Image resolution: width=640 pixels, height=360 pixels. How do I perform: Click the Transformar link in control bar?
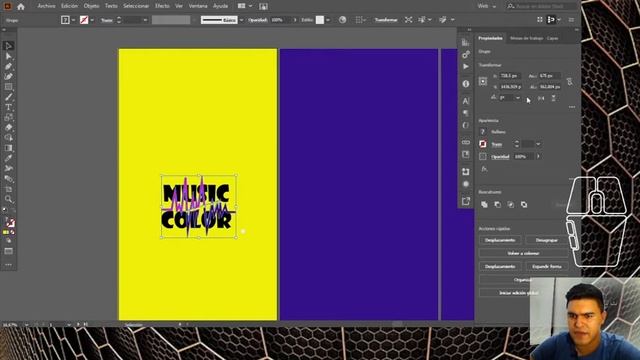386,20
